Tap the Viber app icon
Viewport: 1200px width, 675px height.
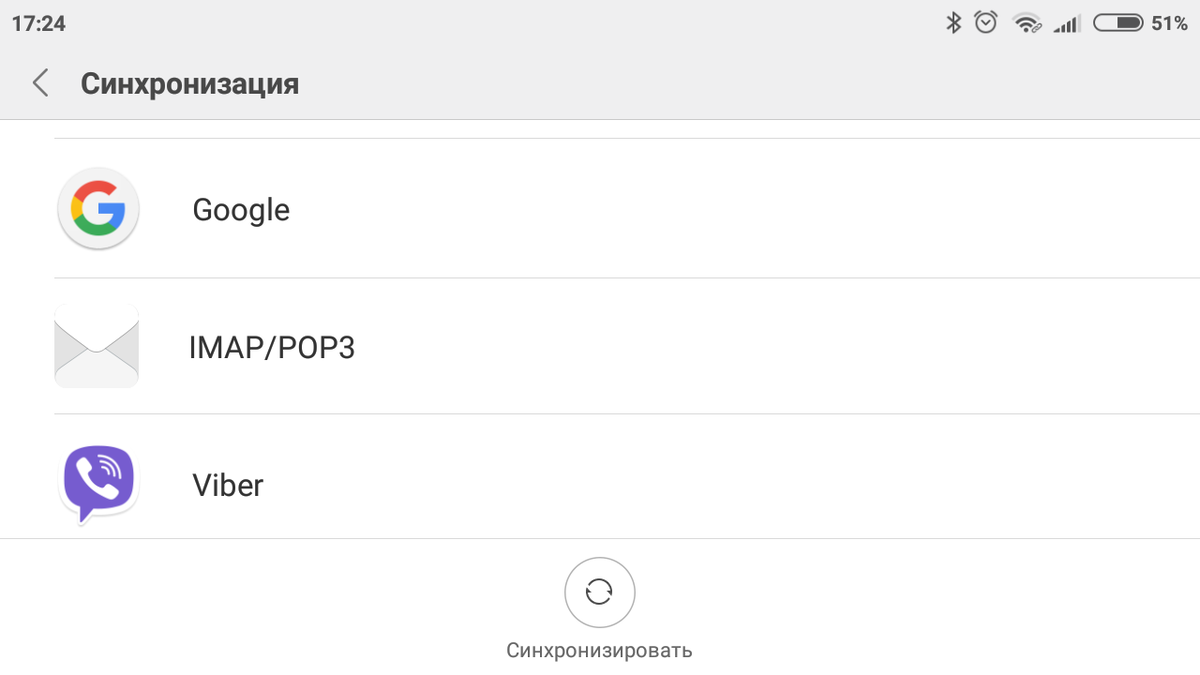(x=98, y=484)
